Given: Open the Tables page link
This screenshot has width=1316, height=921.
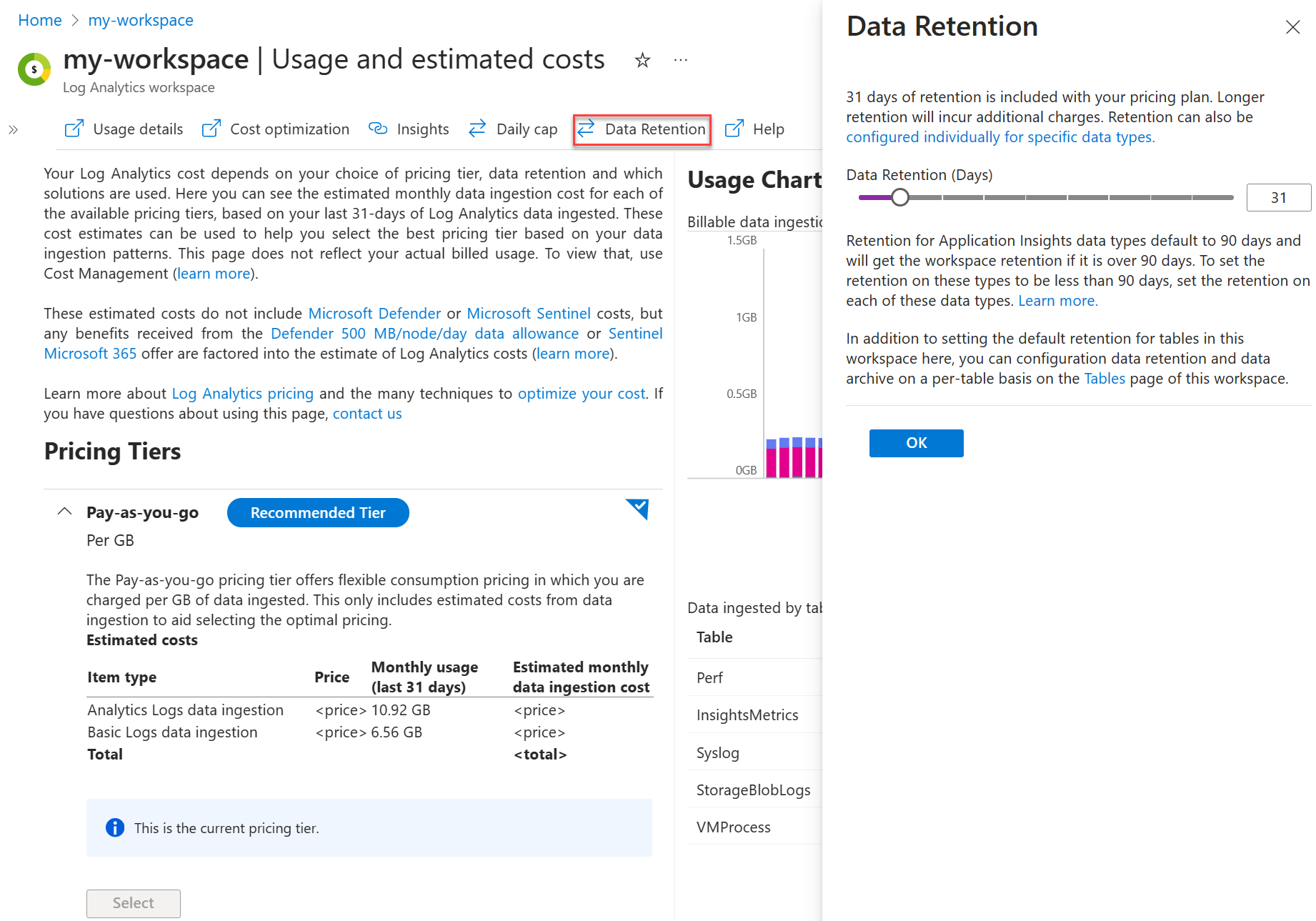Looking at the screenshot, I should (x=1104, y=379).
